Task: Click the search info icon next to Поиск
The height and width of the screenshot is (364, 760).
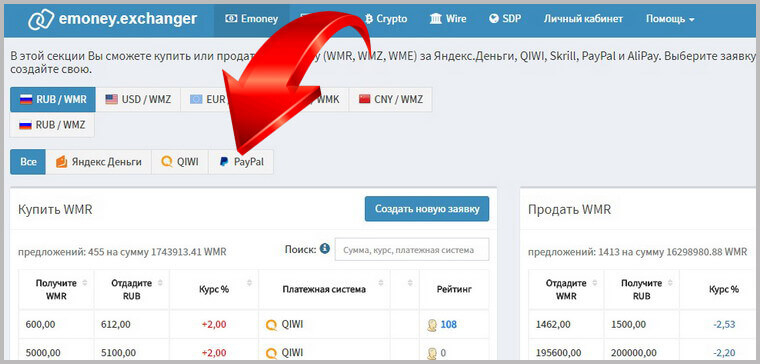Action: click(325, 249)
